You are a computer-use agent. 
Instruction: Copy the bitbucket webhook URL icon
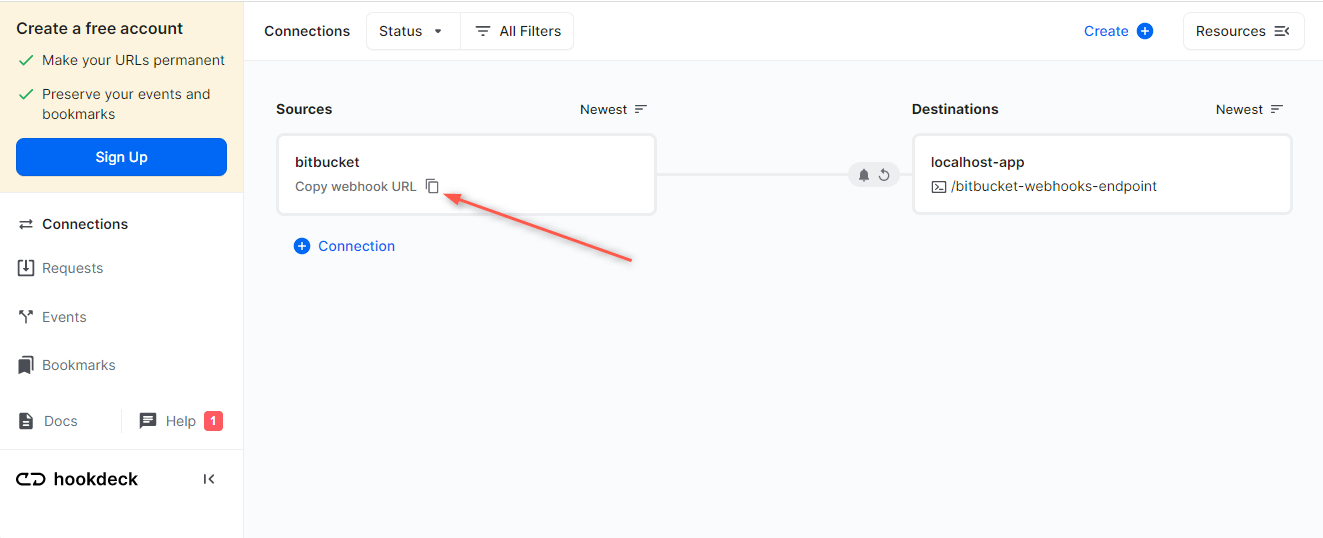coord(432,186)
